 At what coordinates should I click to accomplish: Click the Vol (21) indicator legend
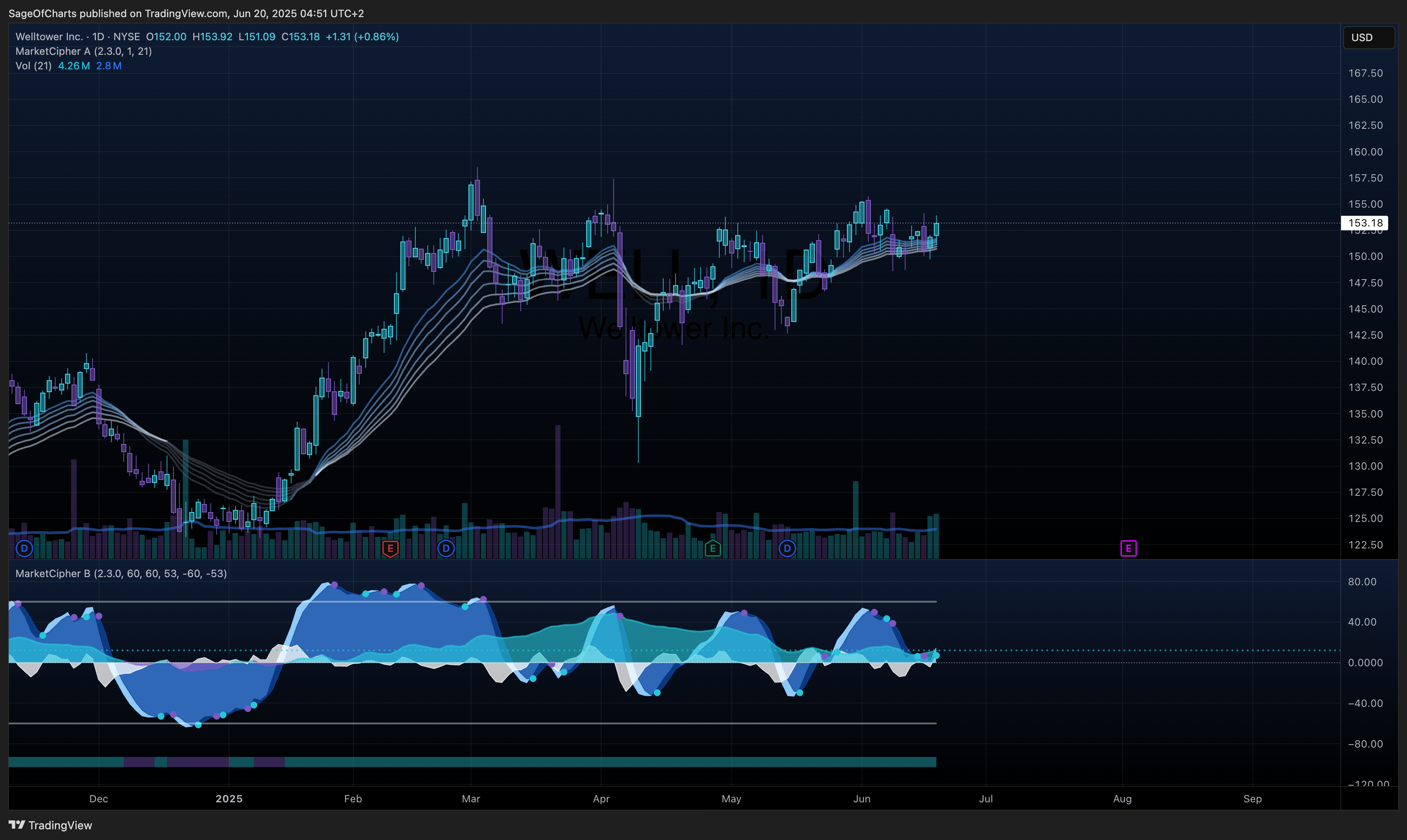coord(33,66)
